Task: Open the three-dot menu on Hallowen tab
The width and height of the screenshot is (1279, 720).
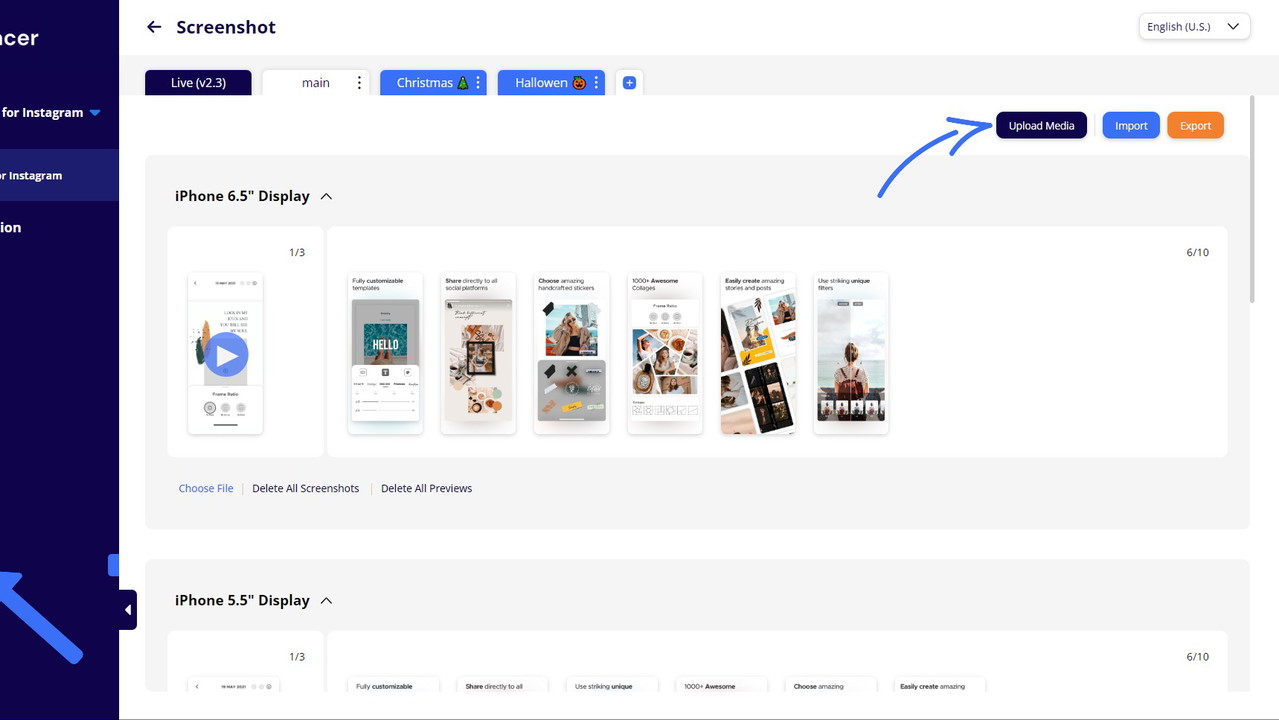Action: click(x=596, y=83)
